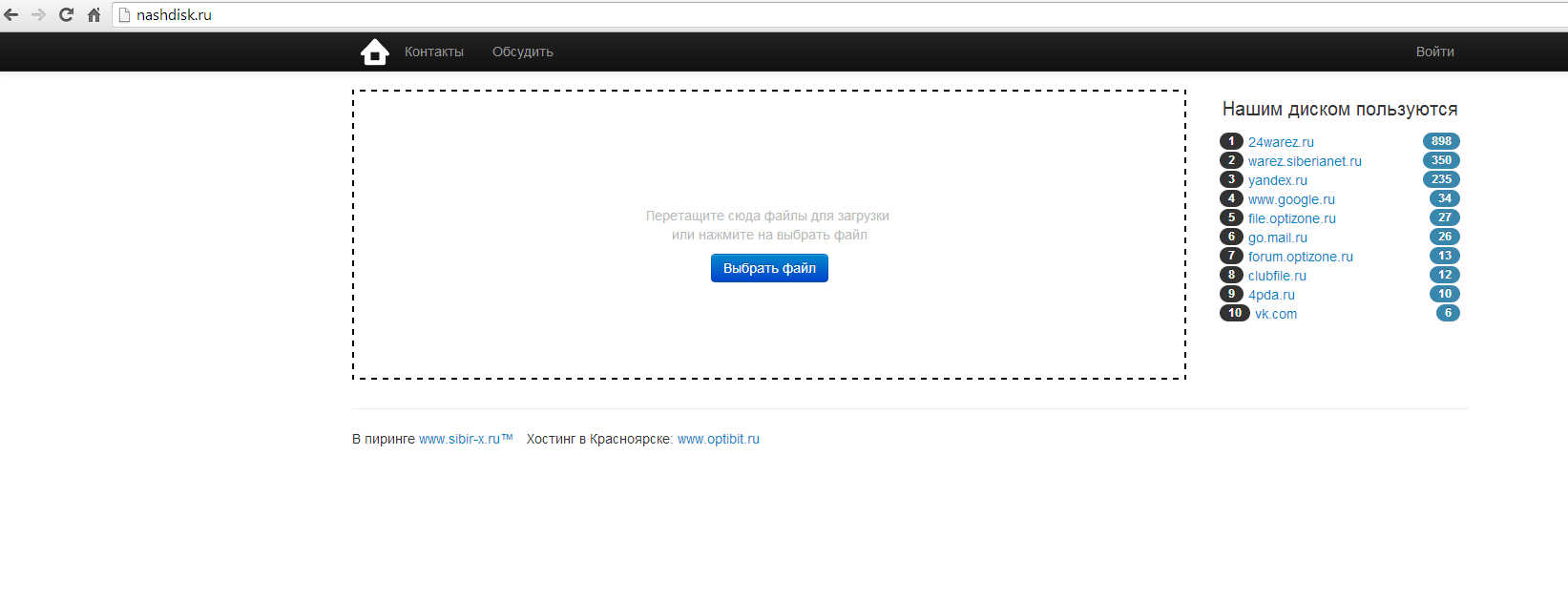
Task: Follow the www.sibir-x.ru footer link
Action: 459,439
